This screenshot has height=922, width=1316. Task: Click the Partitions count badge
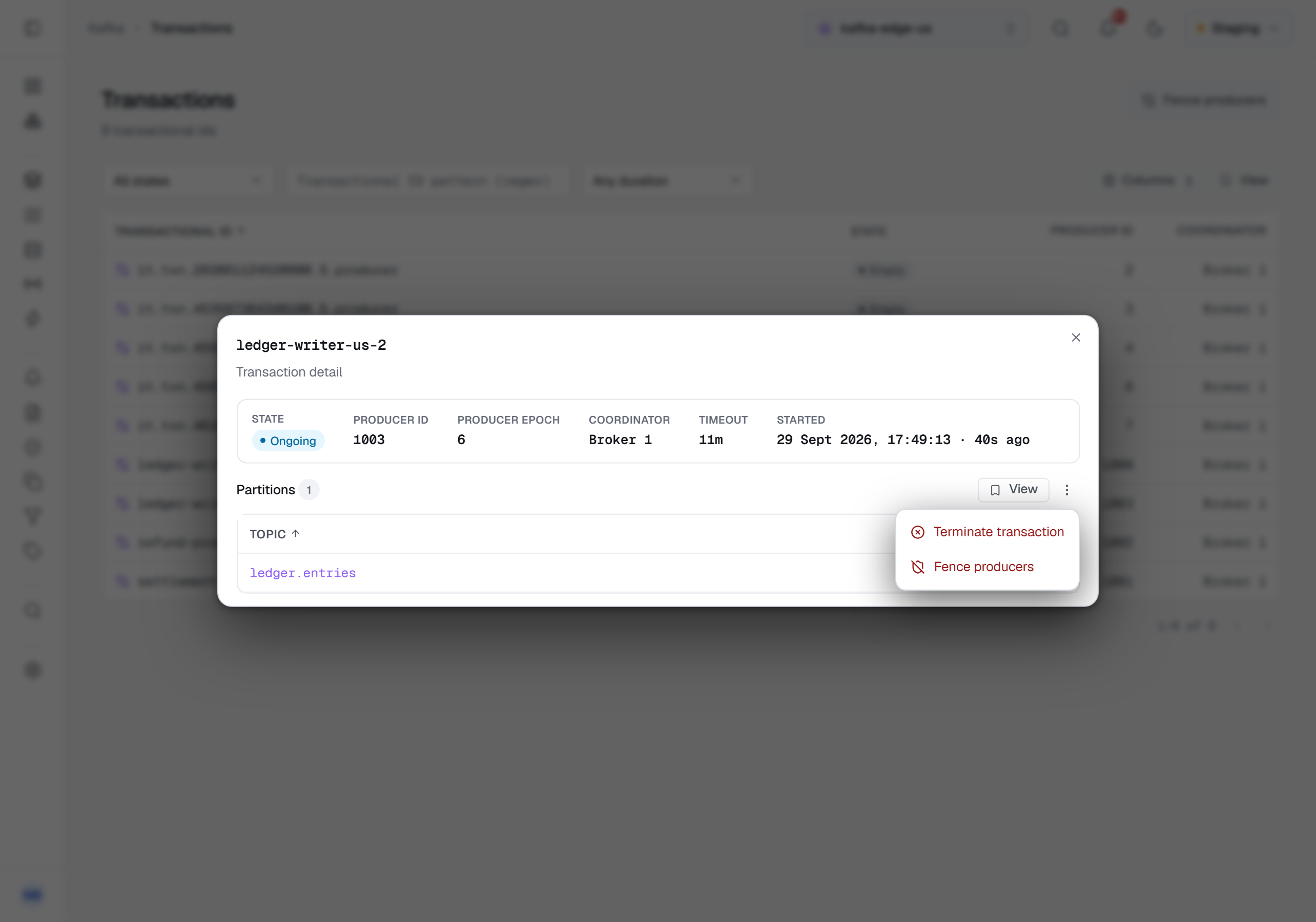point(309,490)
